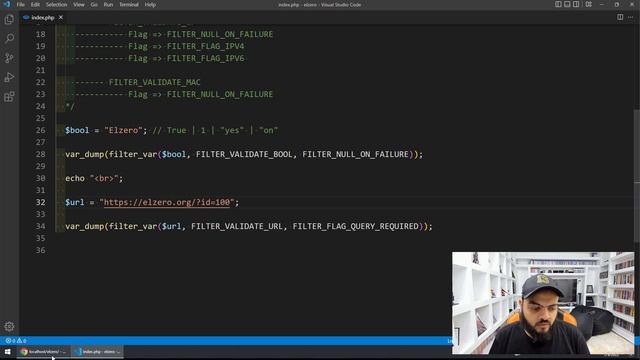The height and width of the screenshot is (360, 640).
Task: Click FILTER_VALIDATE_BOOL on line 28
Action: coord(244,154)
